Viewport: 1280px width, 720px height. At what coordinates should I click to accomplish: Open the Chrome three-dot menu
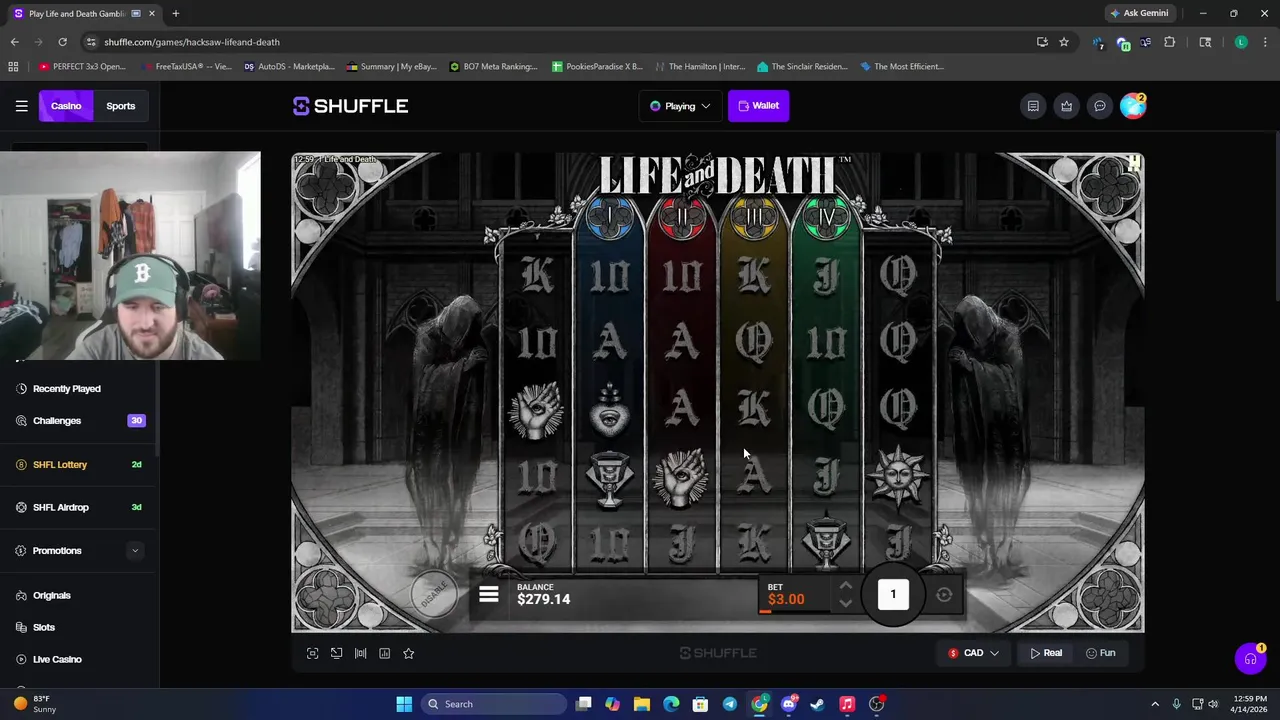point(1266,42)
